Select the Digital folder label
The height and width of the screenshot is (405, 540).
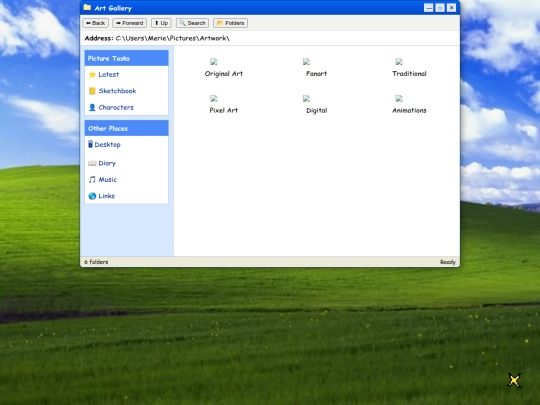(316, 111)
